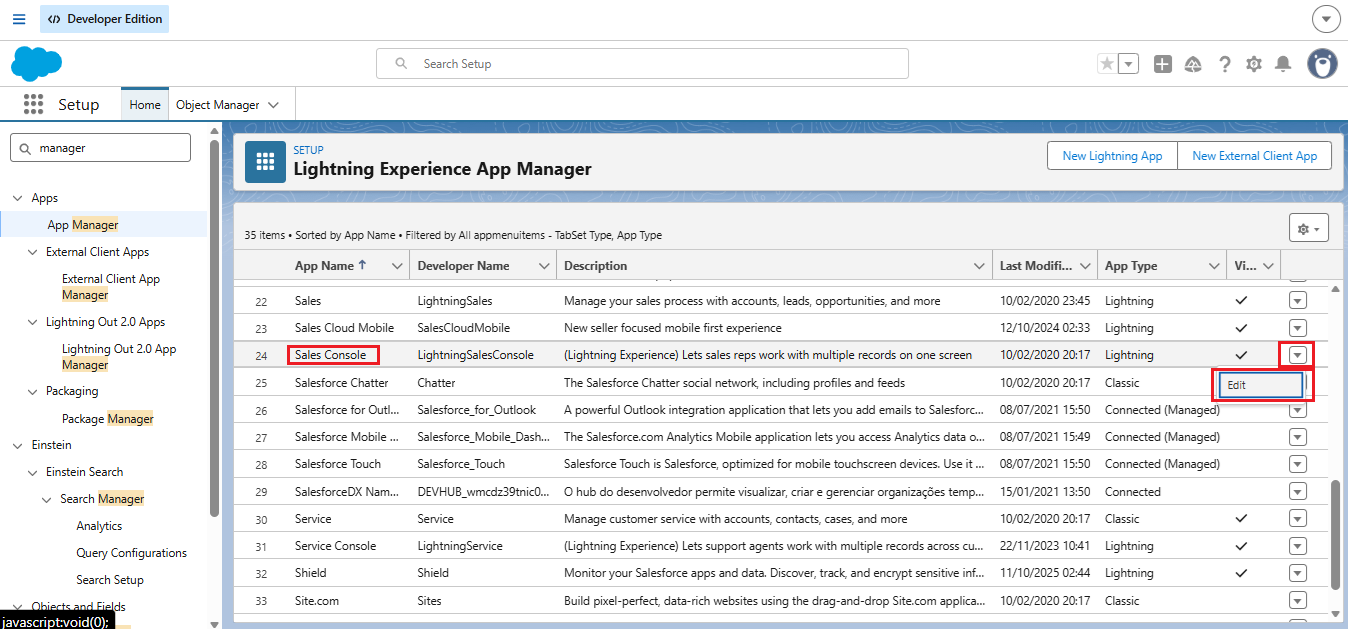Open the user profile avatar
The height and width of the screenshot is (629, 1348).
[x=1322, y=64]
